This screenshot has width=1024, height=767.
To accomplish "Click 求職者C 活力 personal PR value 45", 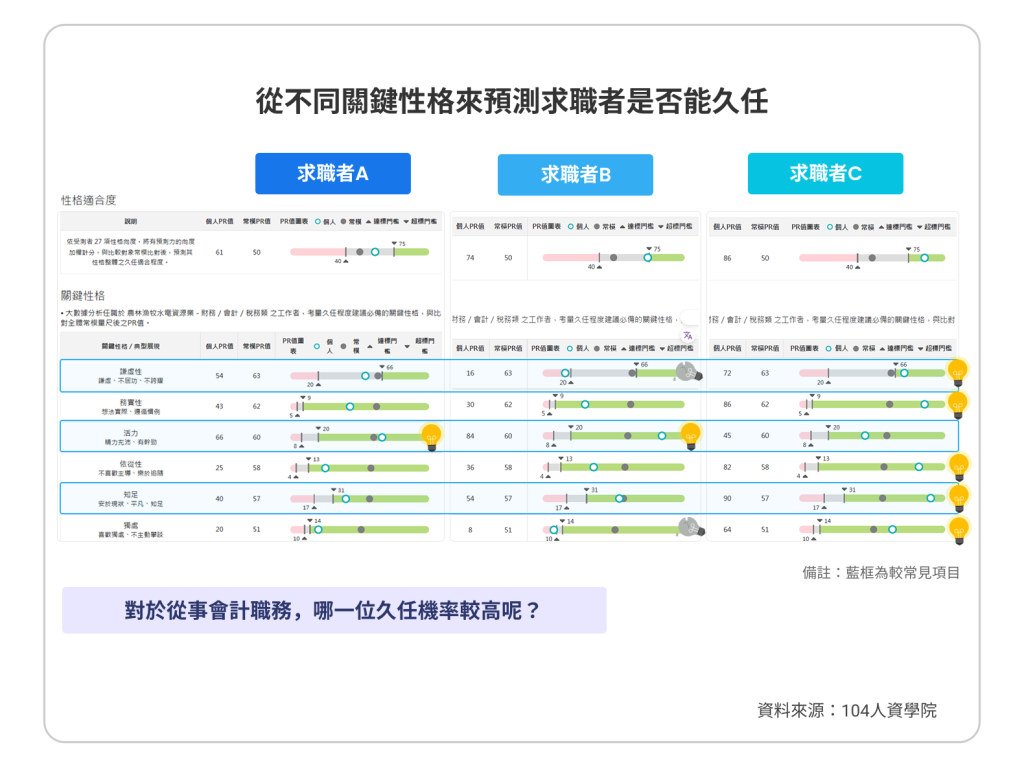I will tap(727, 435).
